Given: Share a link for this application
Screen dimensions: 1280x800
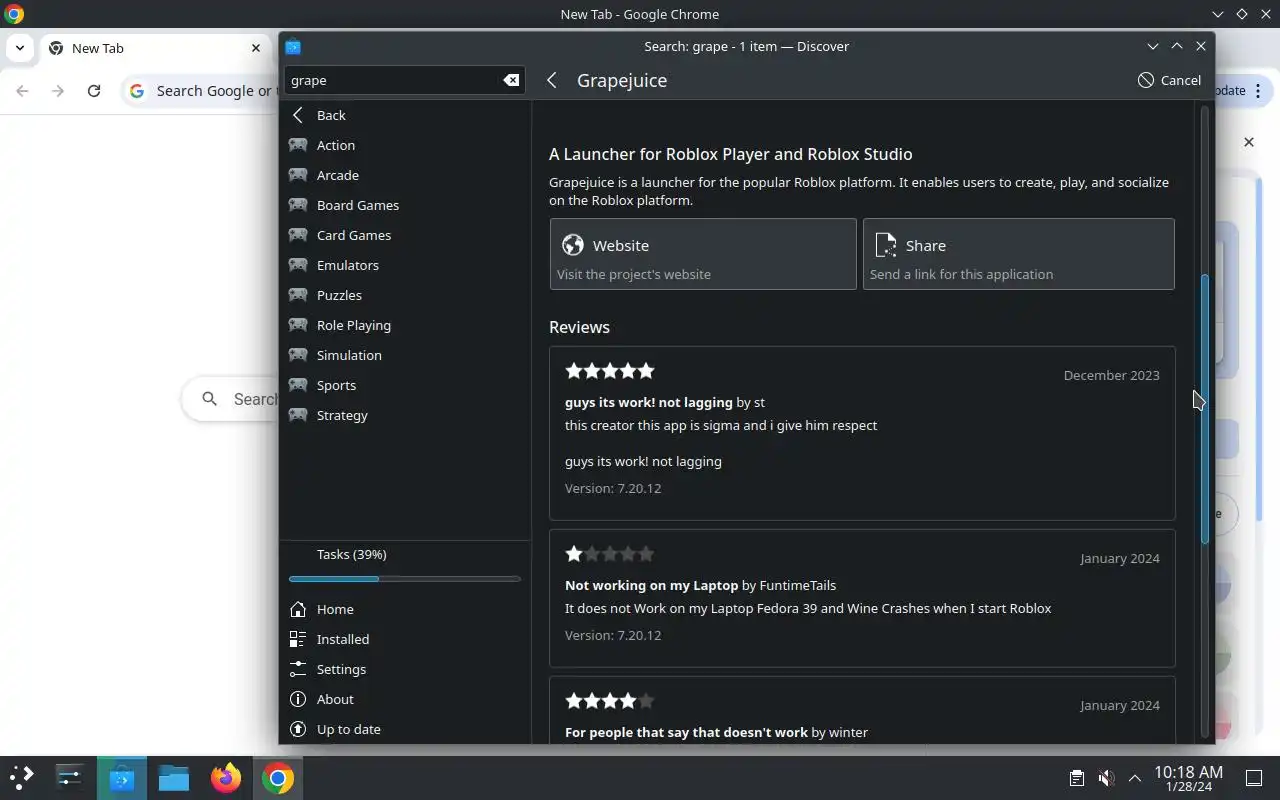Looking at the screenshot, I should (1018, 254).
